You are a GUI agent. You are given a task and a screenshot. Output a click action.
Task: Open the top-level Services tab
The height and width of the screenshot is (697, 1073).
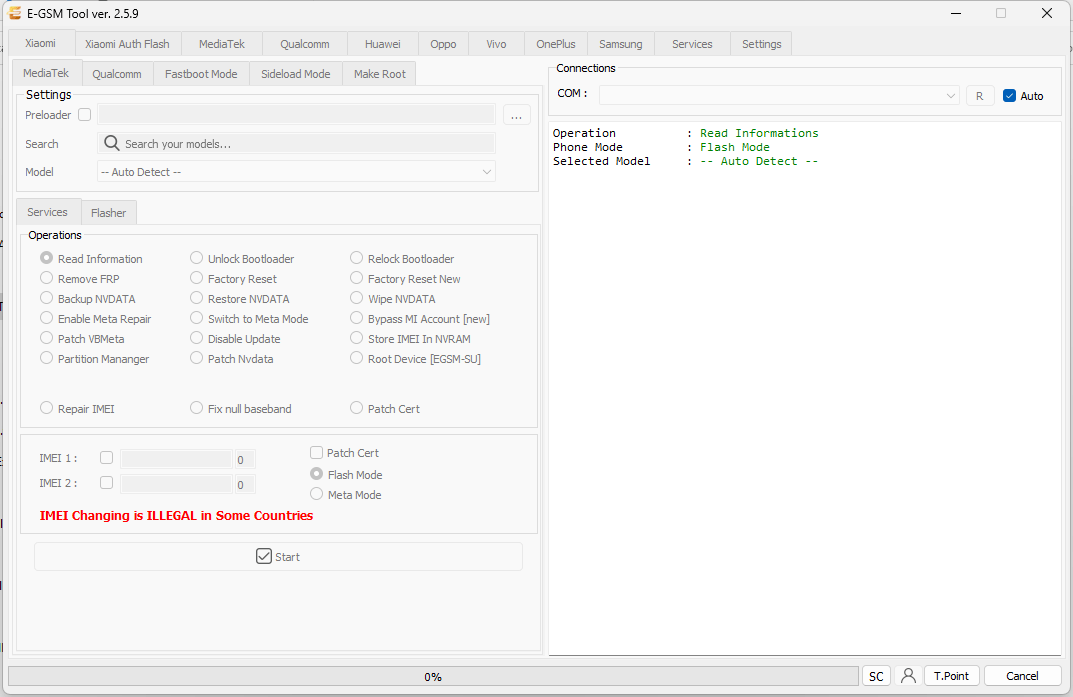[x=692, y=44]
